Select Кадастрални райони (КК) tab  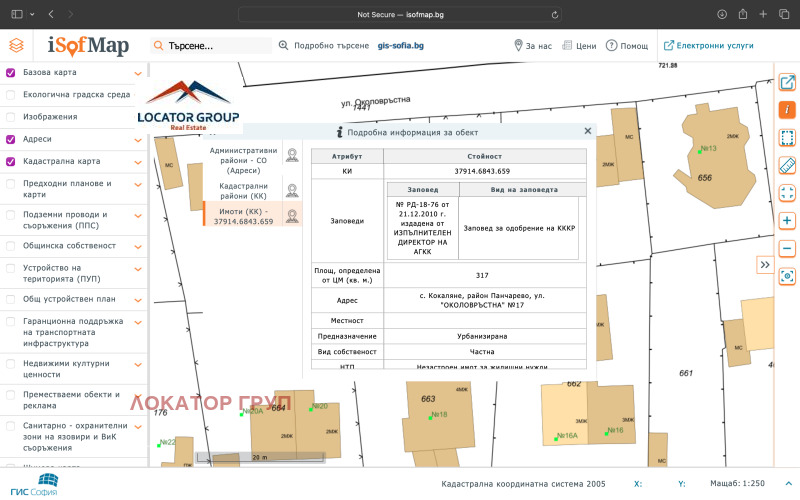[x=244, y=190]
